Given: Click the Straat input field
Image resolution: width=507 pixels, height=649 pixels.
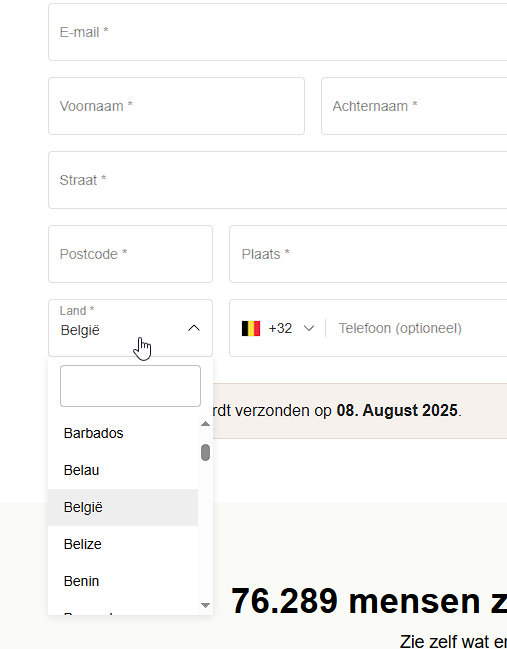Looking at the screenshot, I should 278,180.
